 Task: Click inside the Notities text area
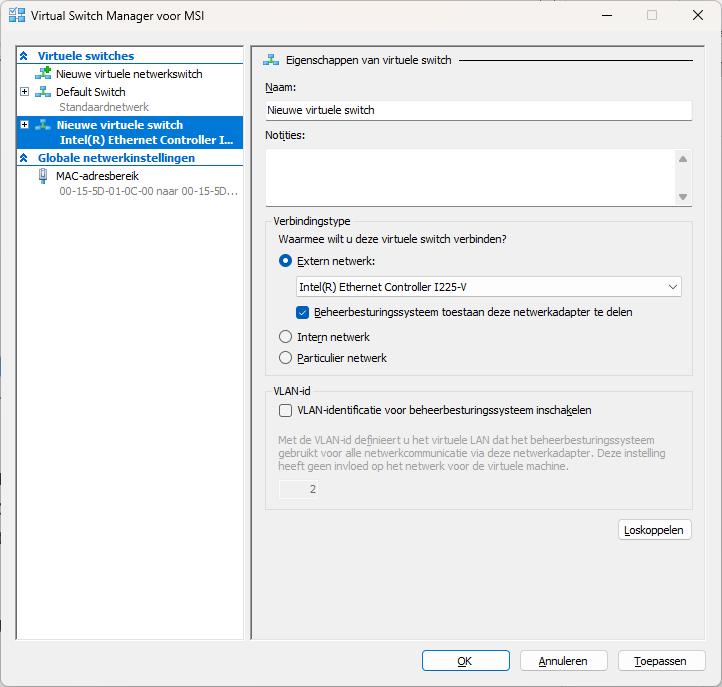click(471, 178)
